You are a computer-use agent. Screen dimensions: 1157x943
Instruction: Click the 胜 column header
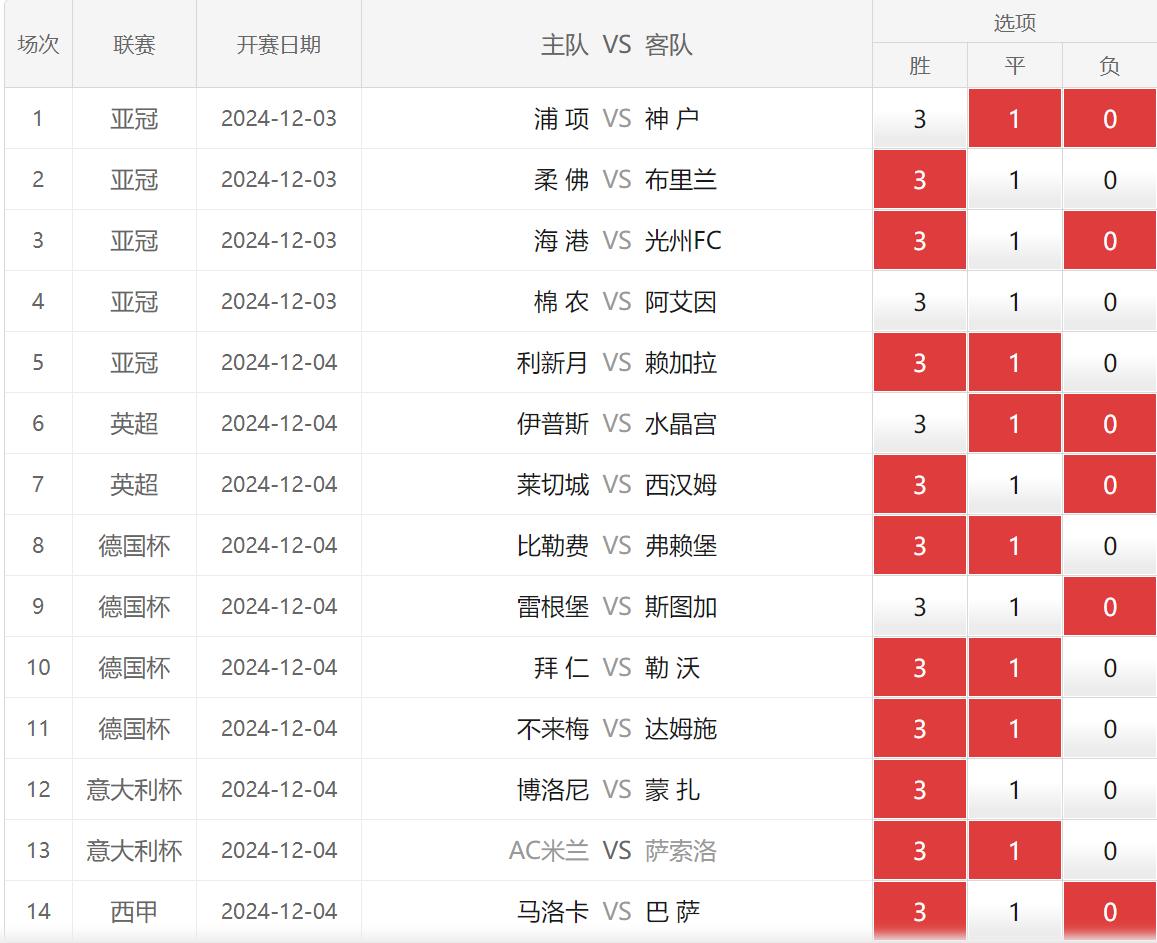point(919,66)
